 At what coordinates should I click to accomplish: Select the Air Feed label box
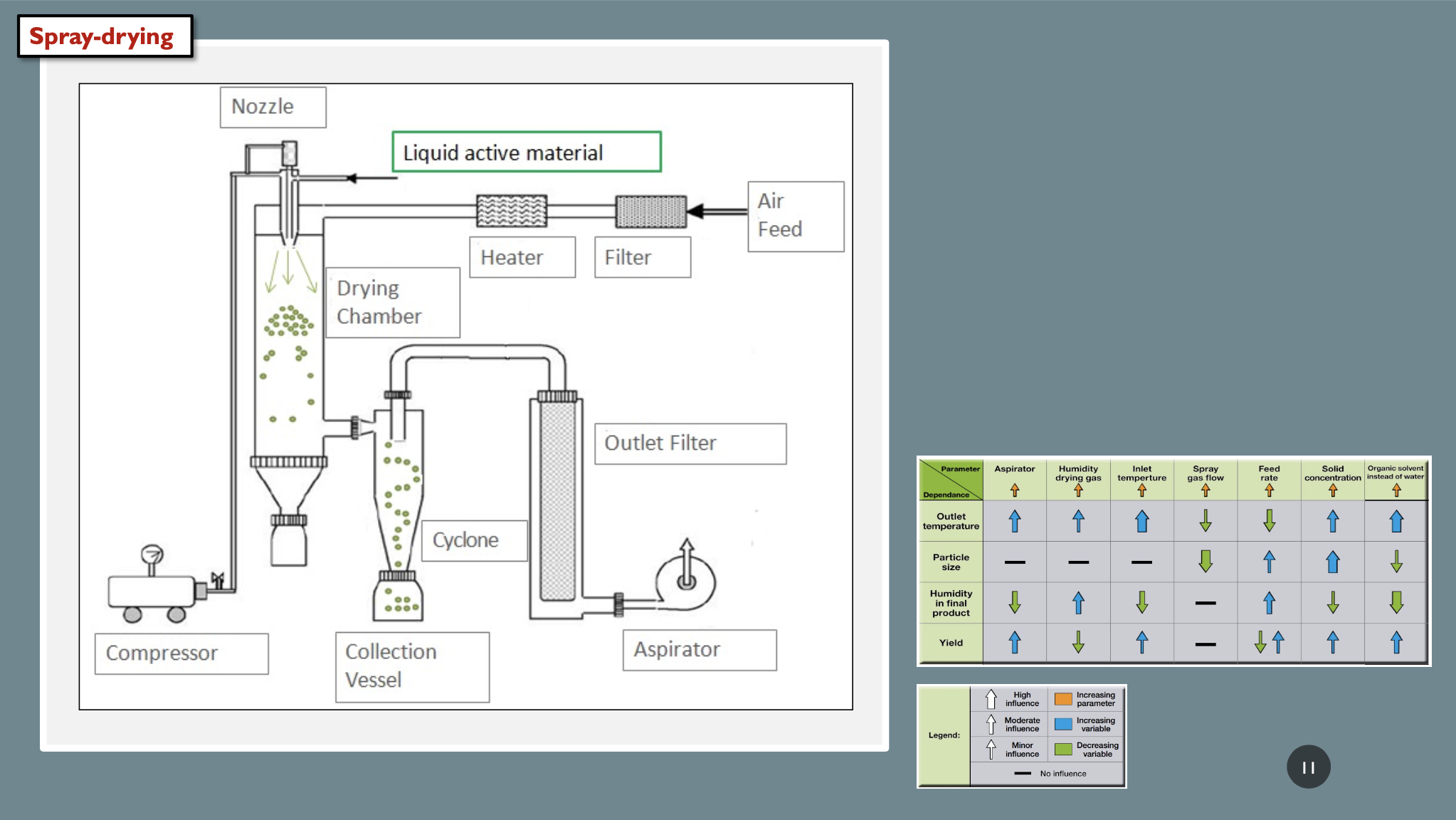[x=796, y=216]
